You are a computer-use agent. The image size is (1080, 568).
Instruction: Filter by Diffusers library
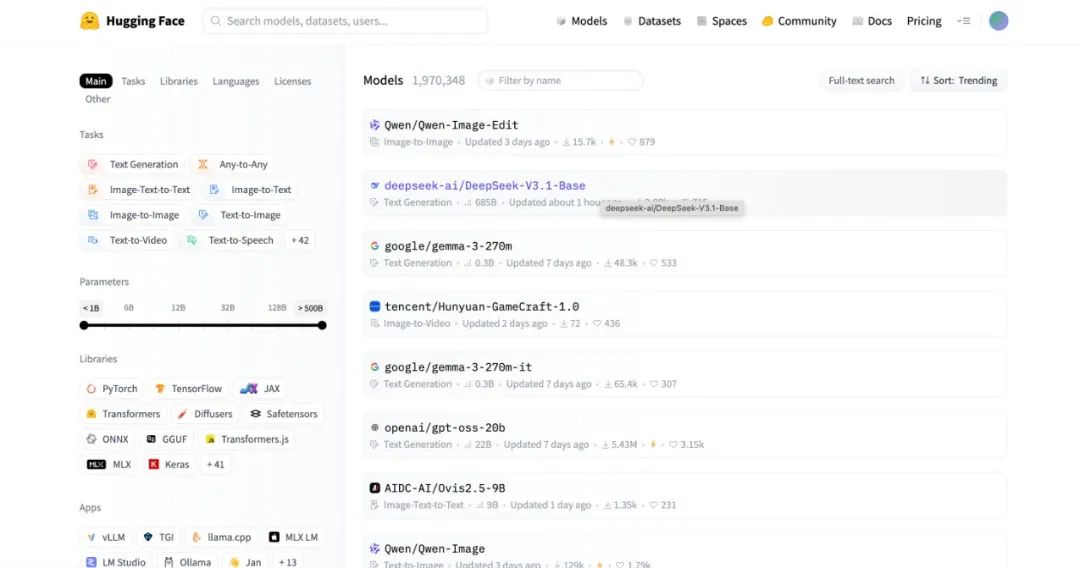(205, 414)
